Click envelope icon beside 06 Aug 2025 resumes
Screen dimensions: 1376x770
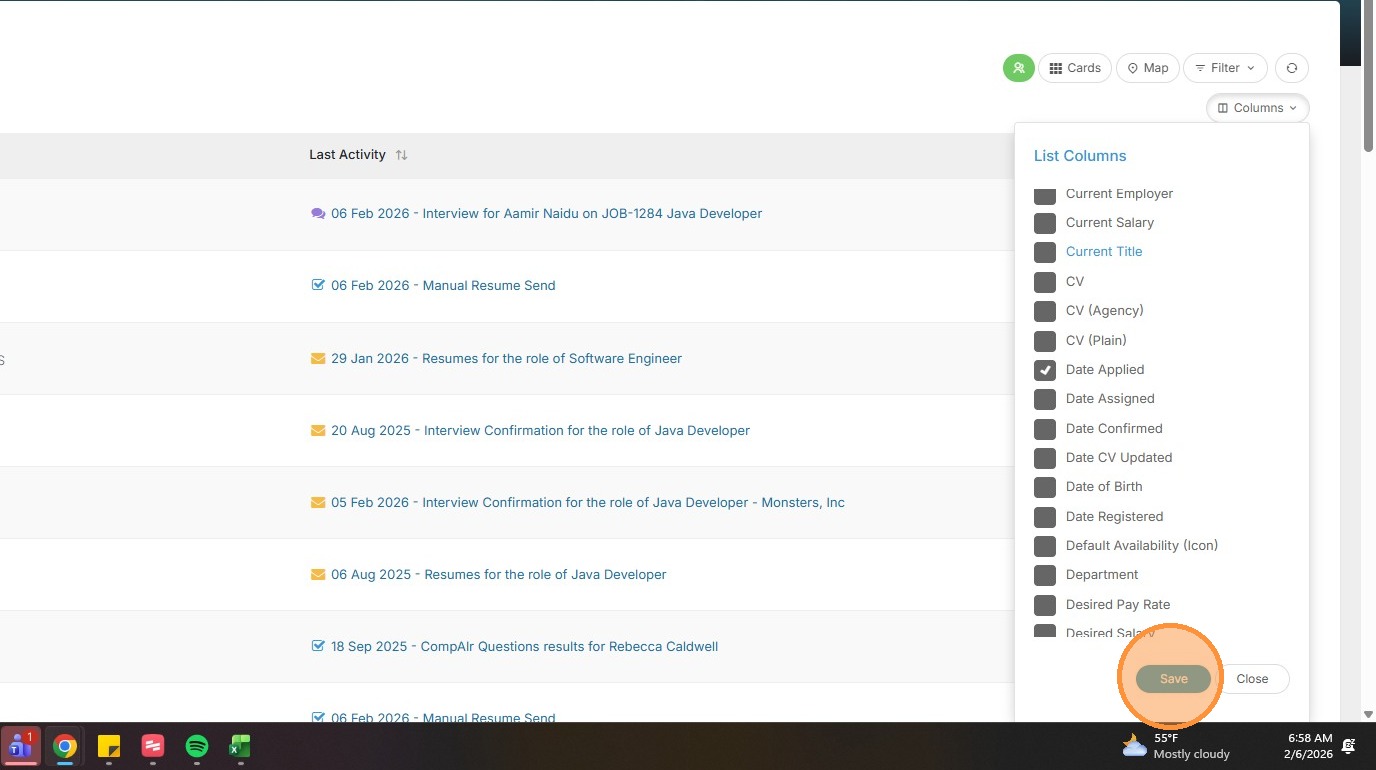[318, 574]
